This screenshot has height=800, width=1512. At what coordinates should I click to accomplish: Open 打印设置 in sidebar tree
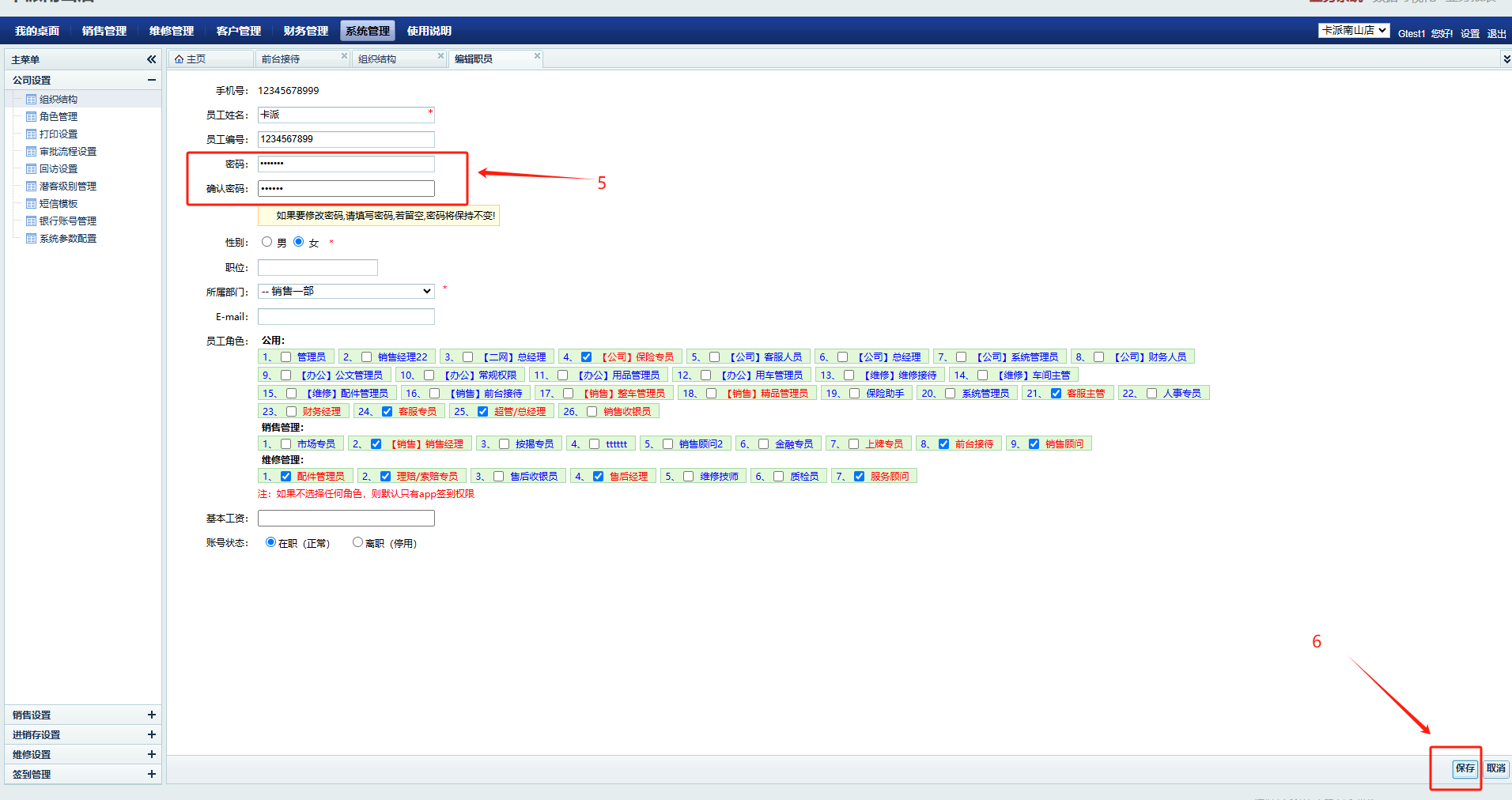(59, 134)
